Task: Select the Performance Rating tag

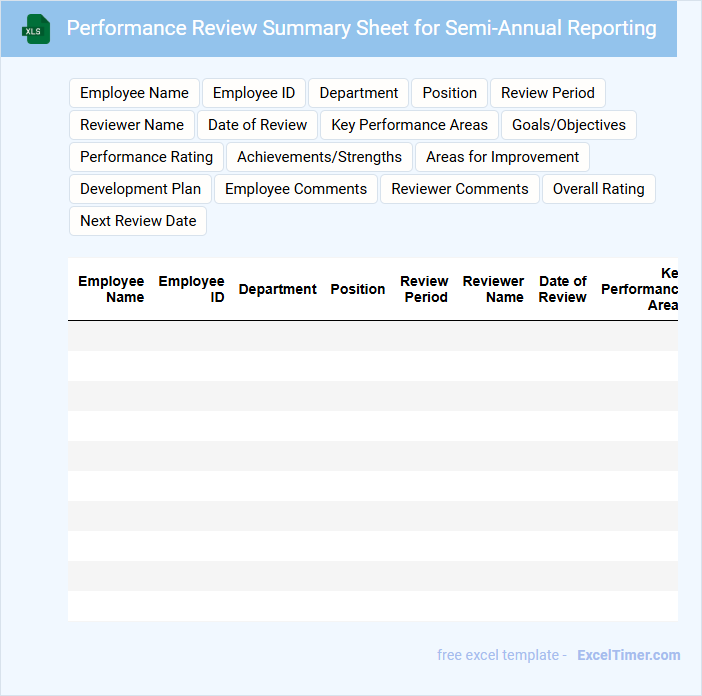Action: [x=146, y=157]
